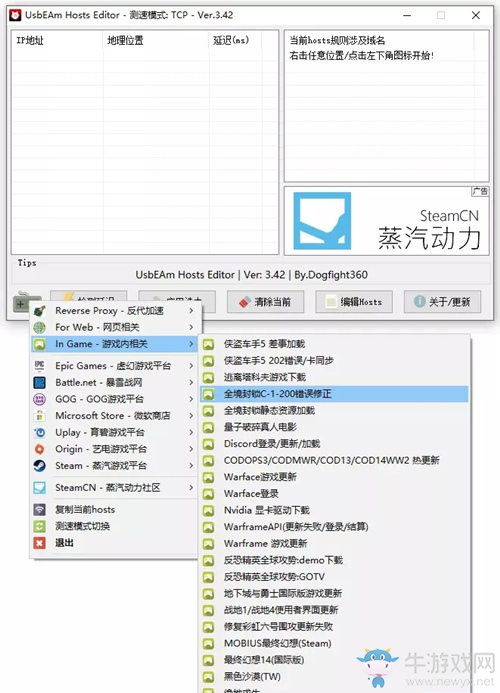The height and width of the screenshot is (693, 500).
Task: Click 复制当前hosts menu item
Action: (114, 510)
